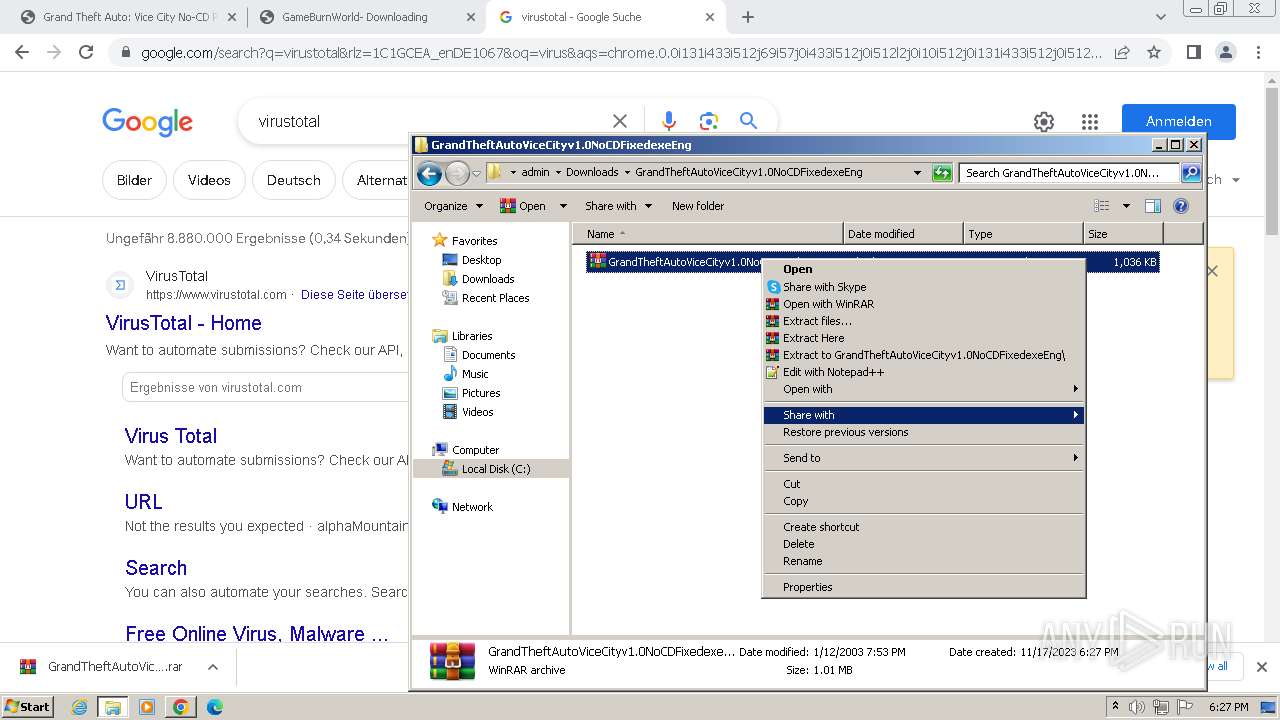Expand the Open button dropdown arrow

tap(563, 206)
